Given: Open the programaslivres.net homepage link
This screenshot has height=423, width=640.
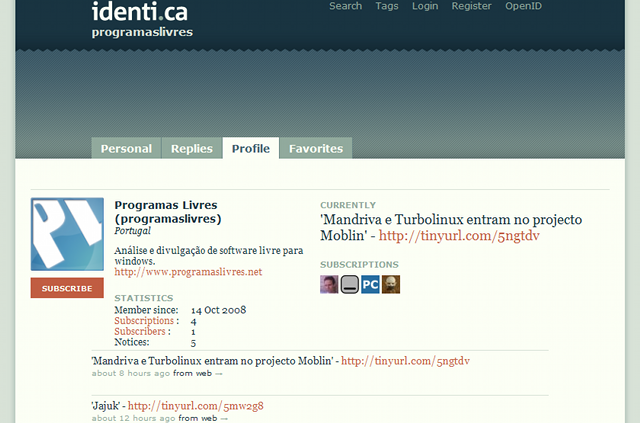Looking at the screenshot, I should pos(188,272).
